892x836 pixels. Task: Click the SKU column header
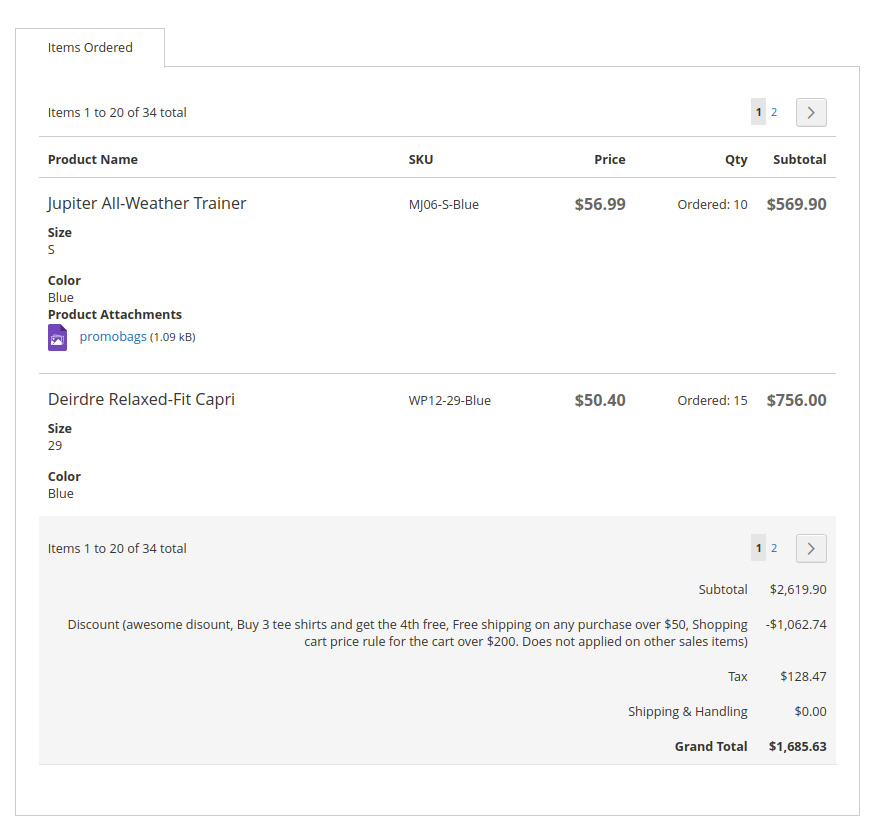tap(420, 160)
